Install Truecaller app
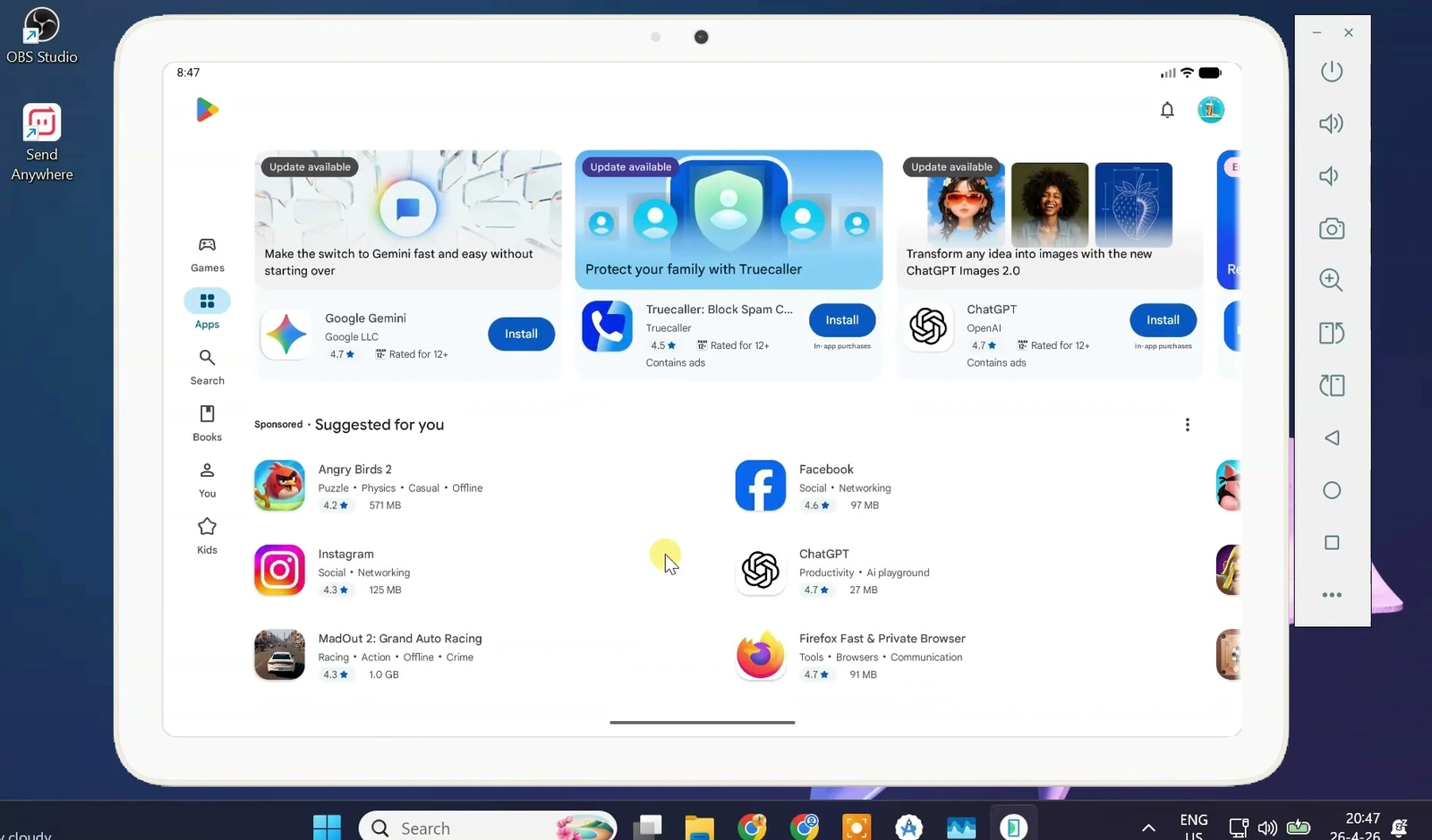 (x=842, y=320)
